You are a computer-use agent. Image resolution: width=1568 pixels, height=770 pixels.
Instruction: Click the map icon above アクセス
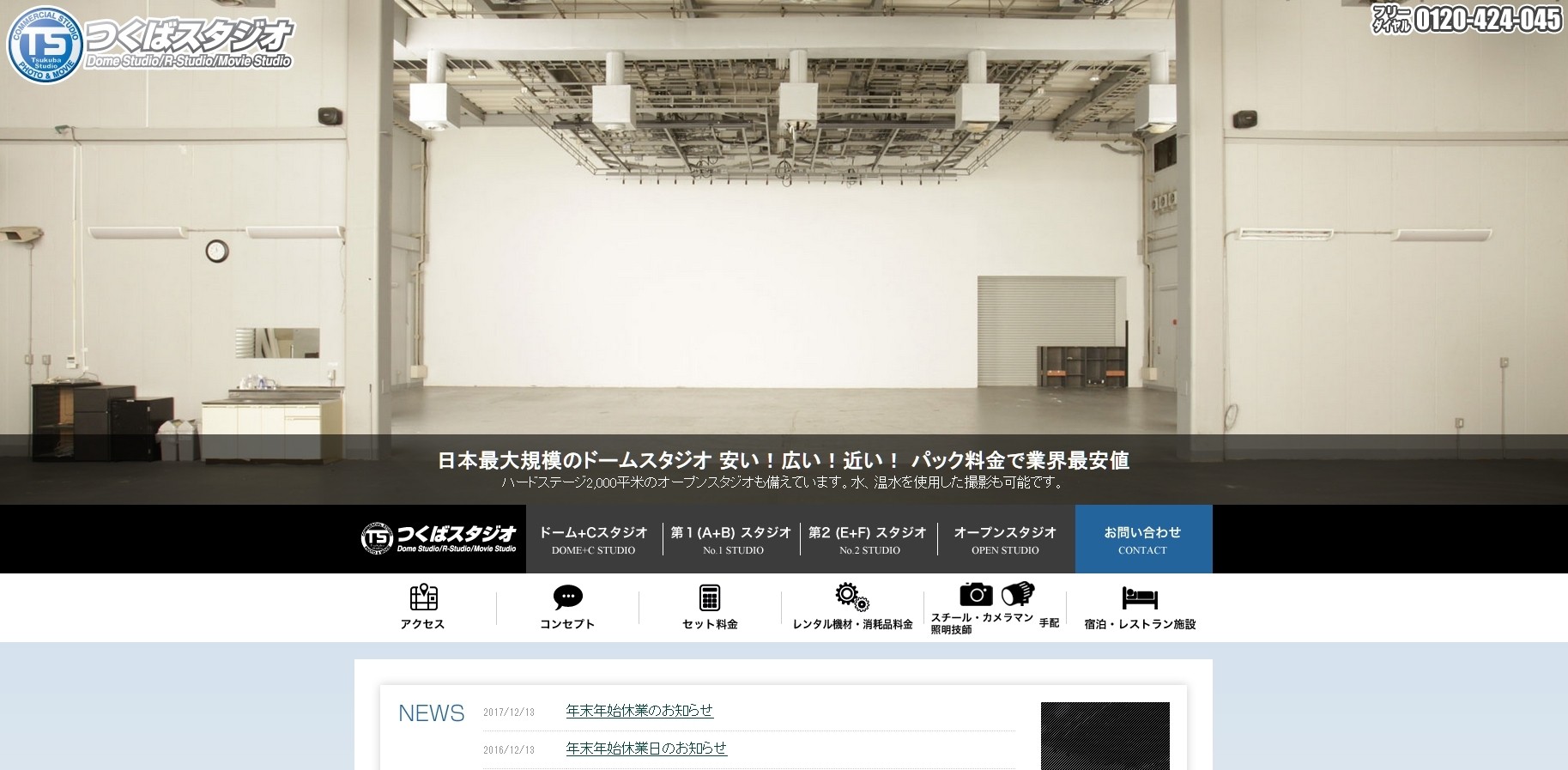tap(423, 597)
